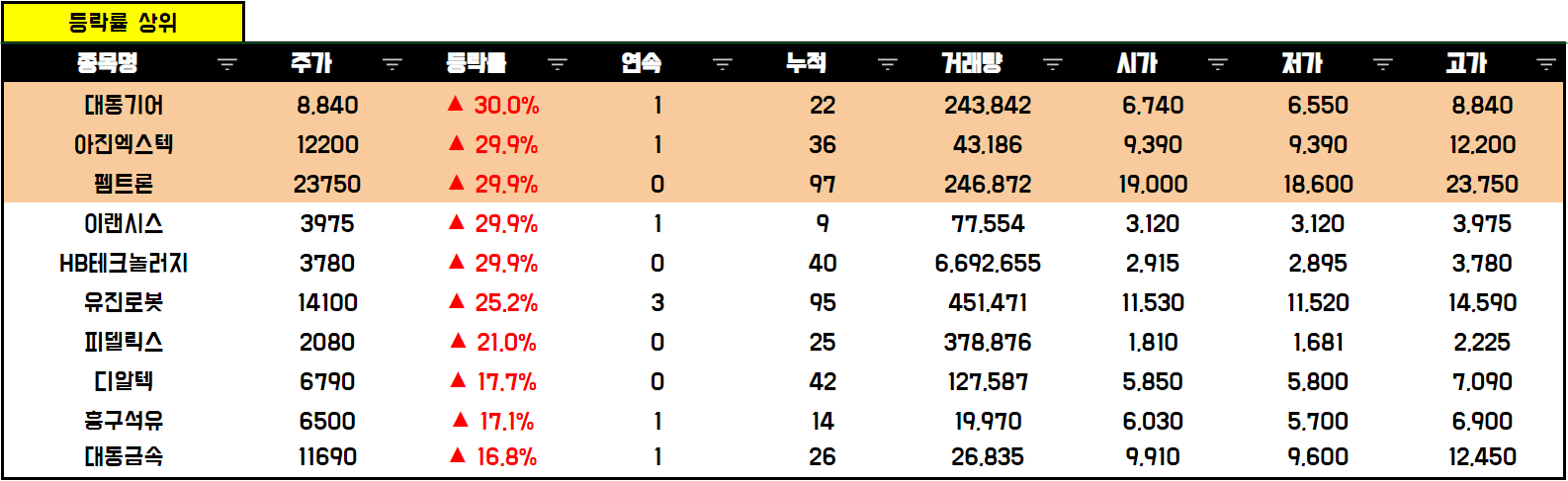Select the yellow 등락률 상위 title cell
Viewport: 1568px width, 481px height.
point(123,23)
